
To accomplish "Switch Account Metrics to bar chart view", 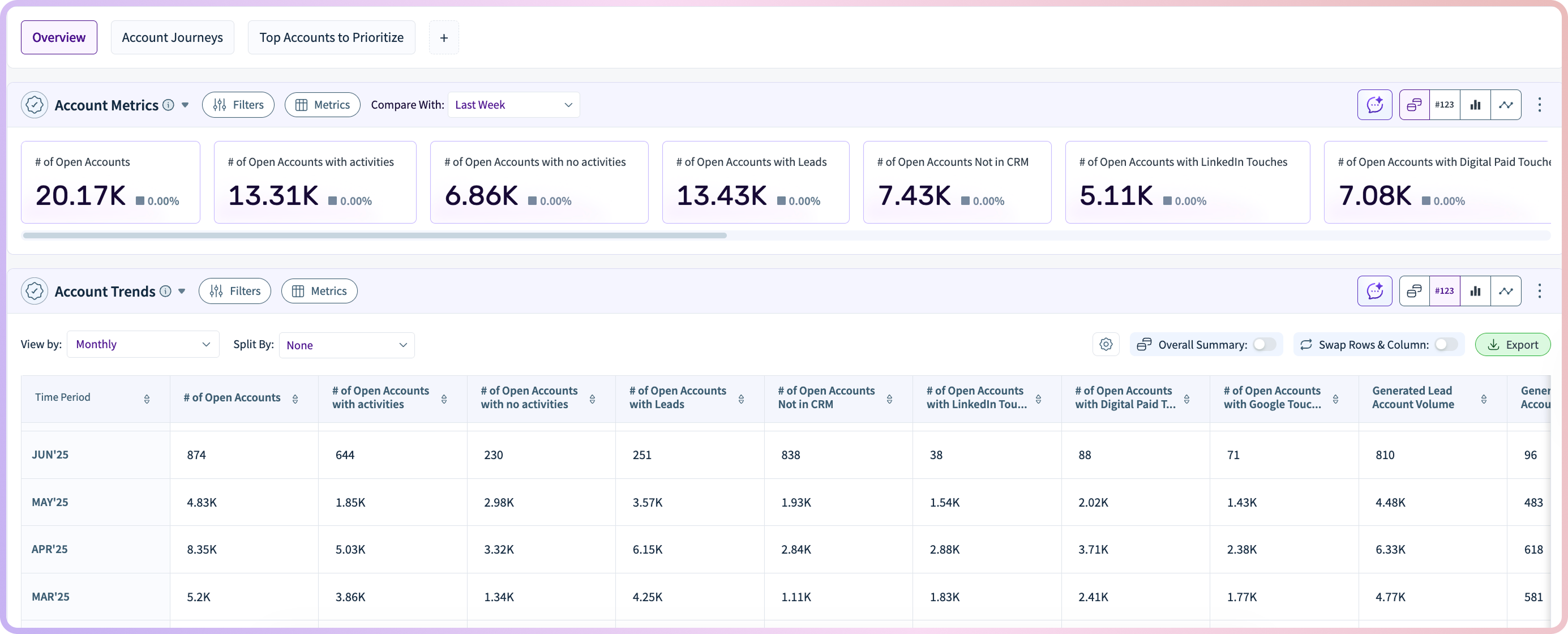I will 1475,105.
